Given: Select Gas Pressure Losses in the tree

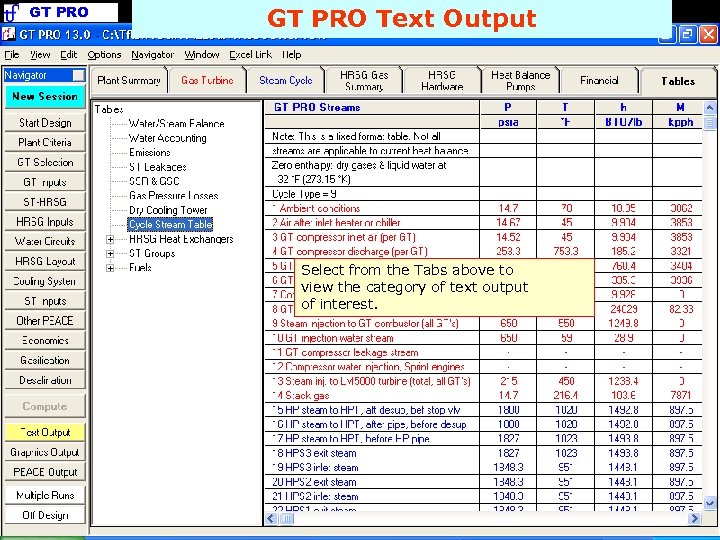Looking at the screenshot, I should (174, 196).
